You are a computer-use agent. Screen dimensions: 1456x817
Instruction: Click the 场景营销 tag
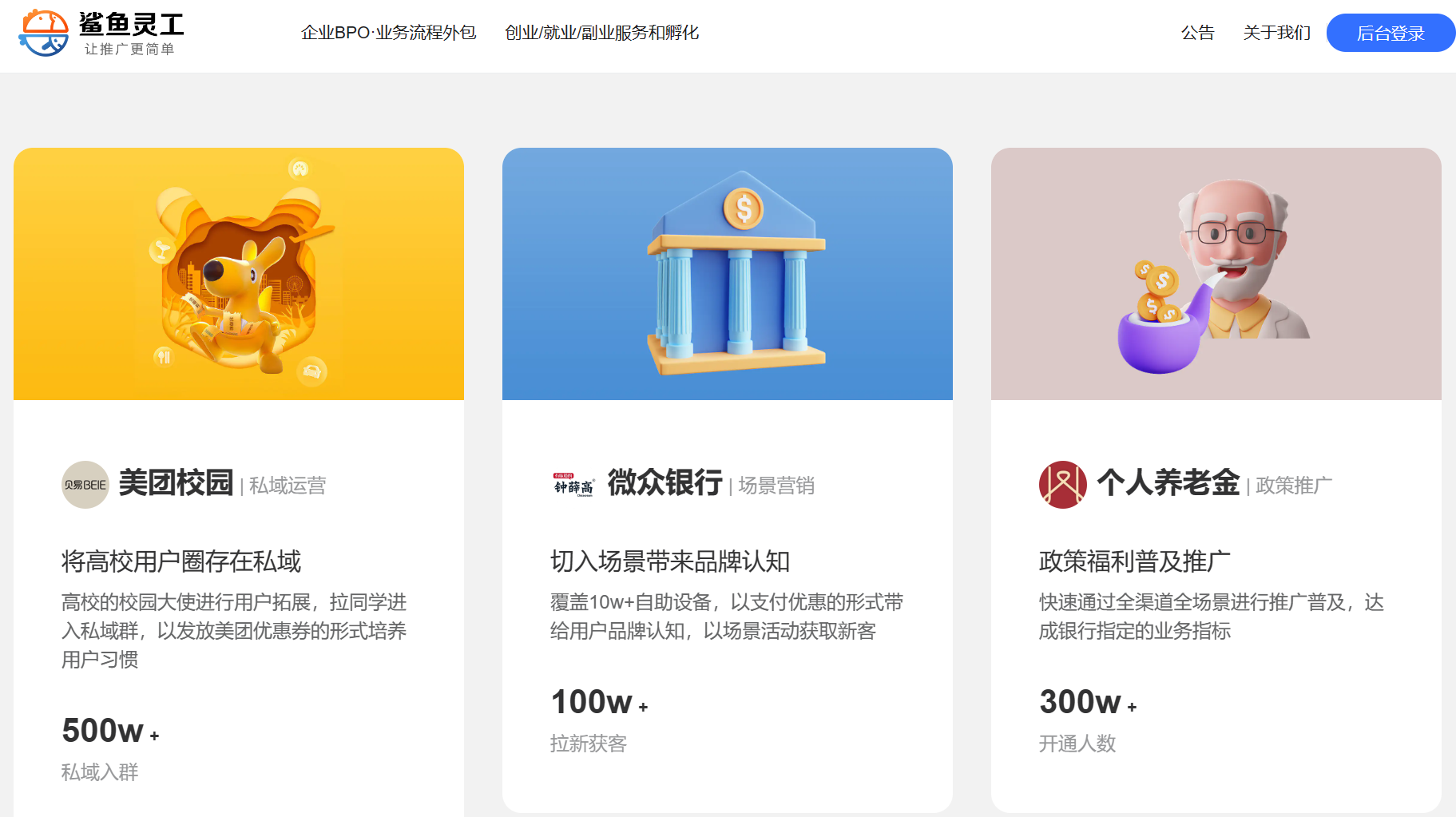776,486
